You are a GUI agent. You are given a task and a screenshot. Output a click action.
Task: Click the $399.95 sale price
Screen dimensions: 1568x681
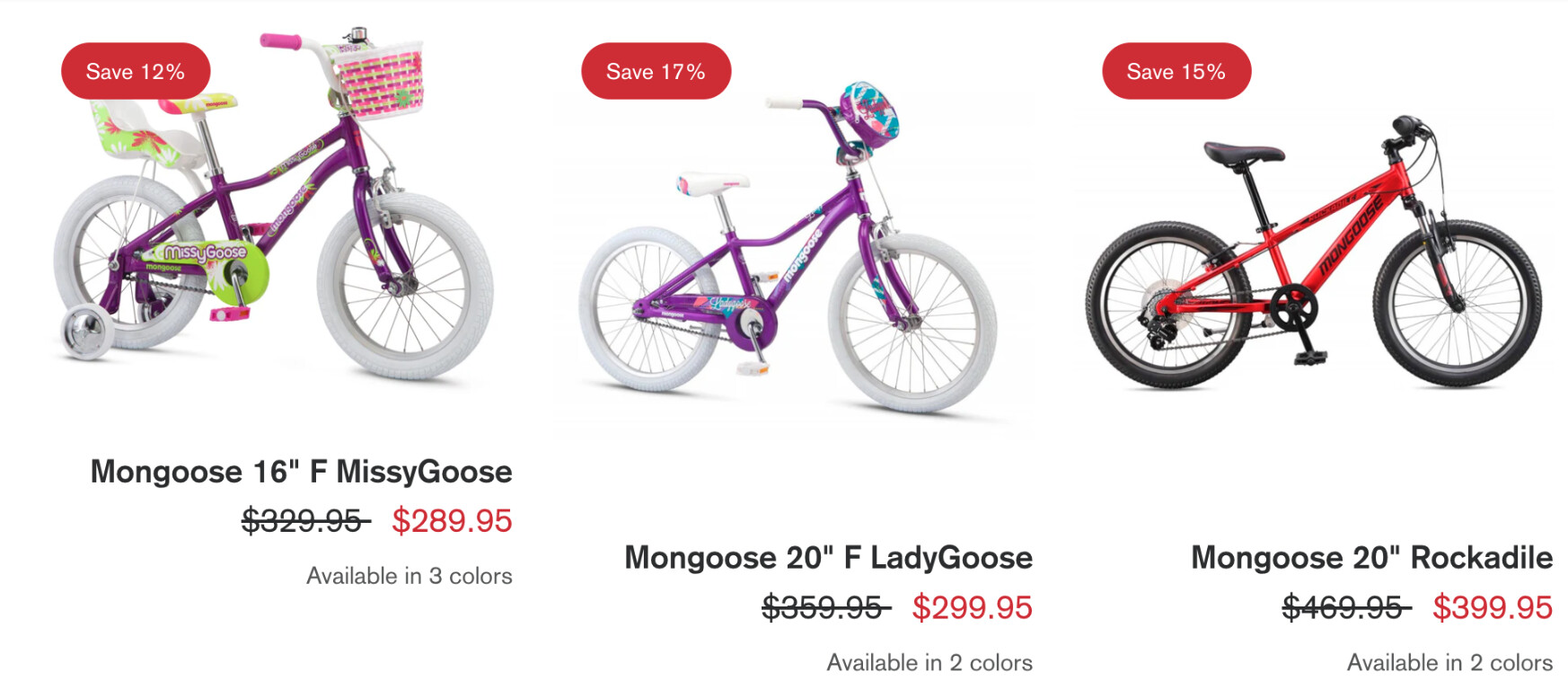[1492, 608]
